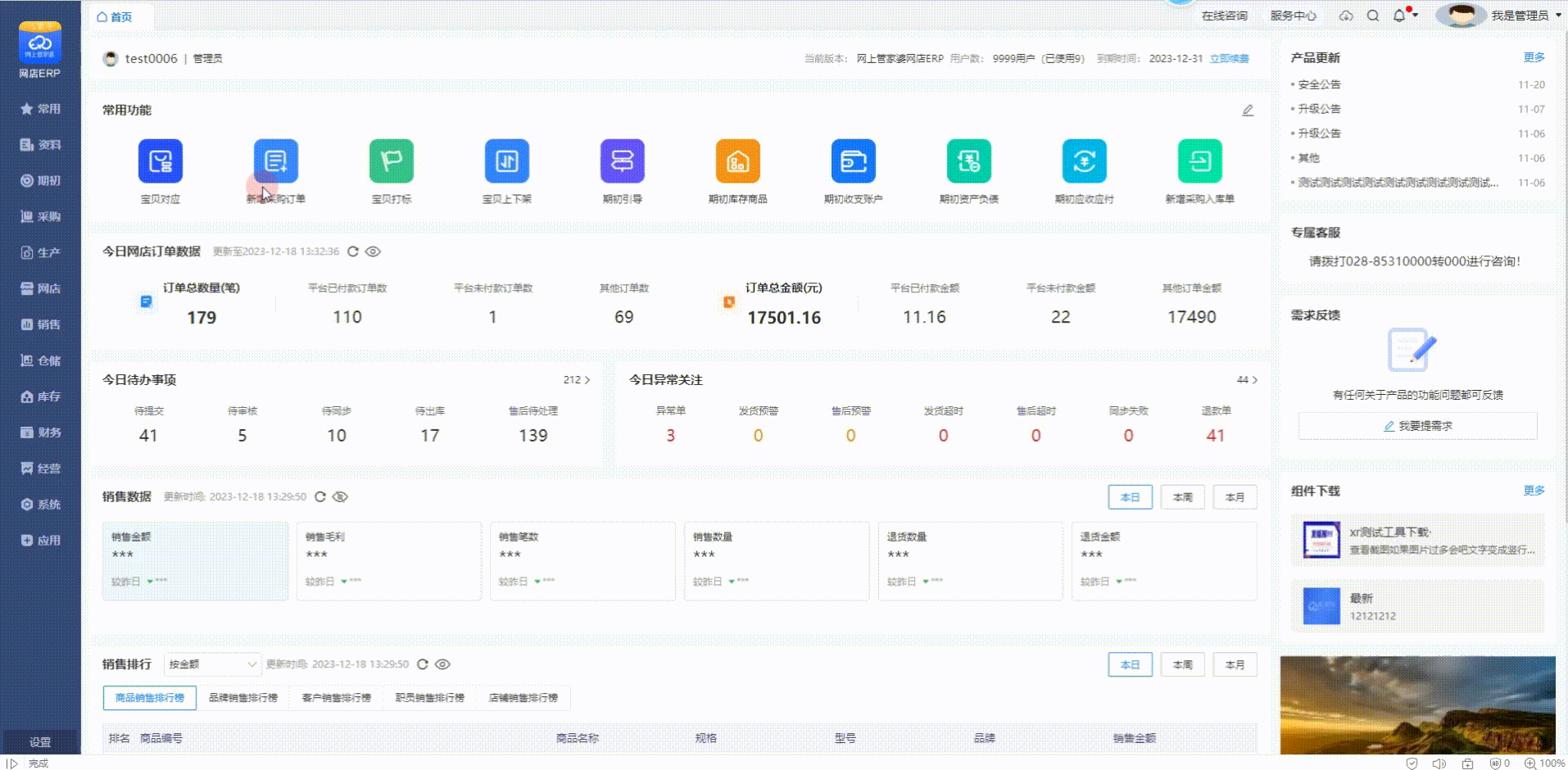Open the 期初收支账户 wallet icon
Screen dimensions: 1568x770
coord(853,161)
